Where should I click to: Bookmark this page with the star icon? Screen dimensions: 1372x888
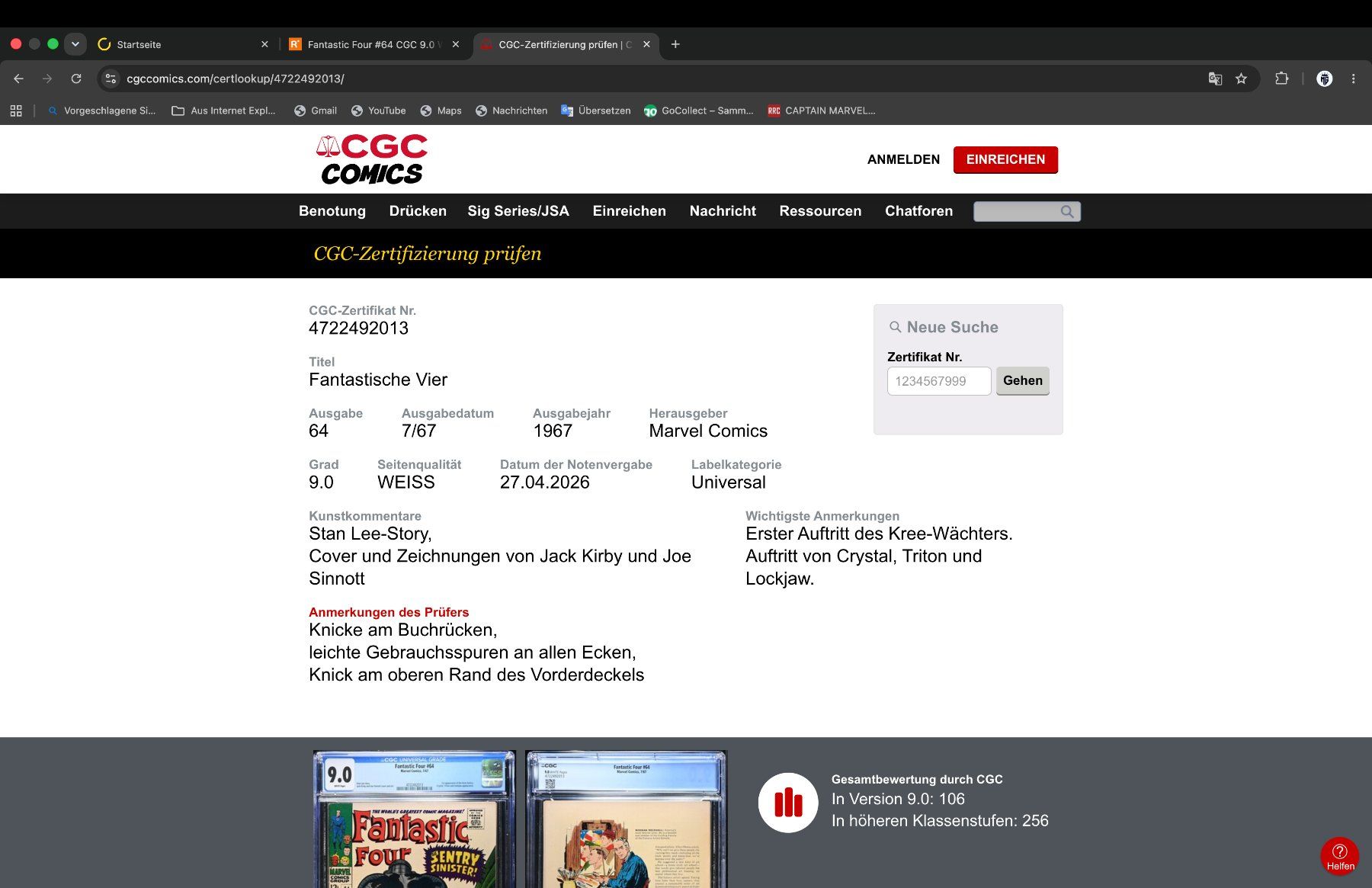click(1241, 79)
